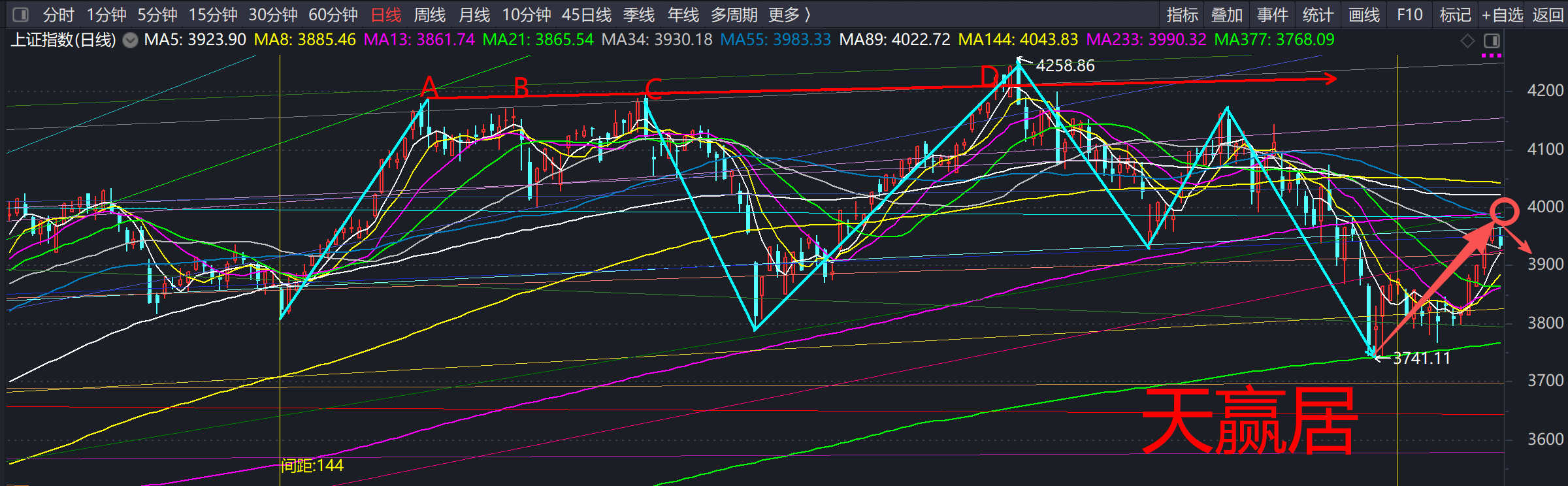Click the 4100 price axis label
The width and height of the screenshot is (1568, 486).
point(1545,149)
